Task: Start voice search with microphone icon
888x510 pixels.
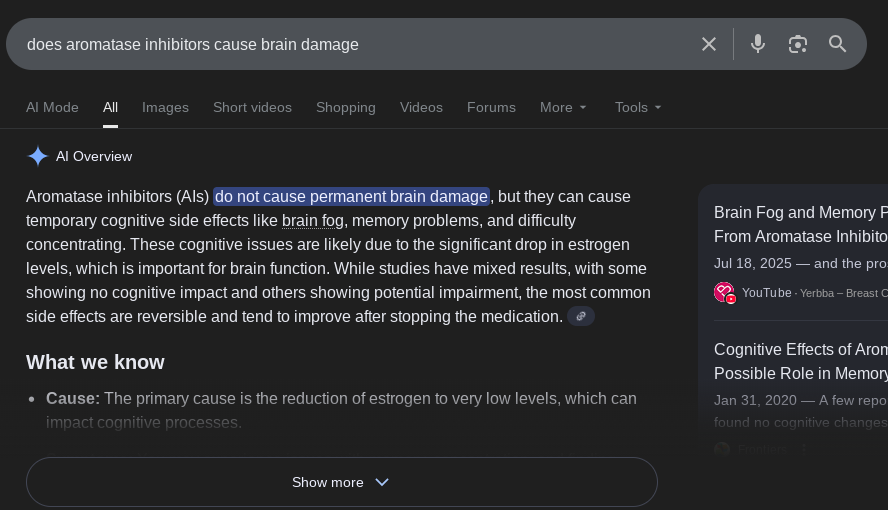Action: [758, 44]
